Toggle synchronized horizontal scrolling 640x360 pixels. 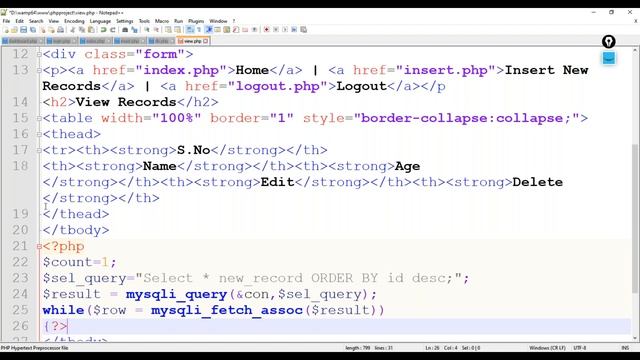coord(178,30)
